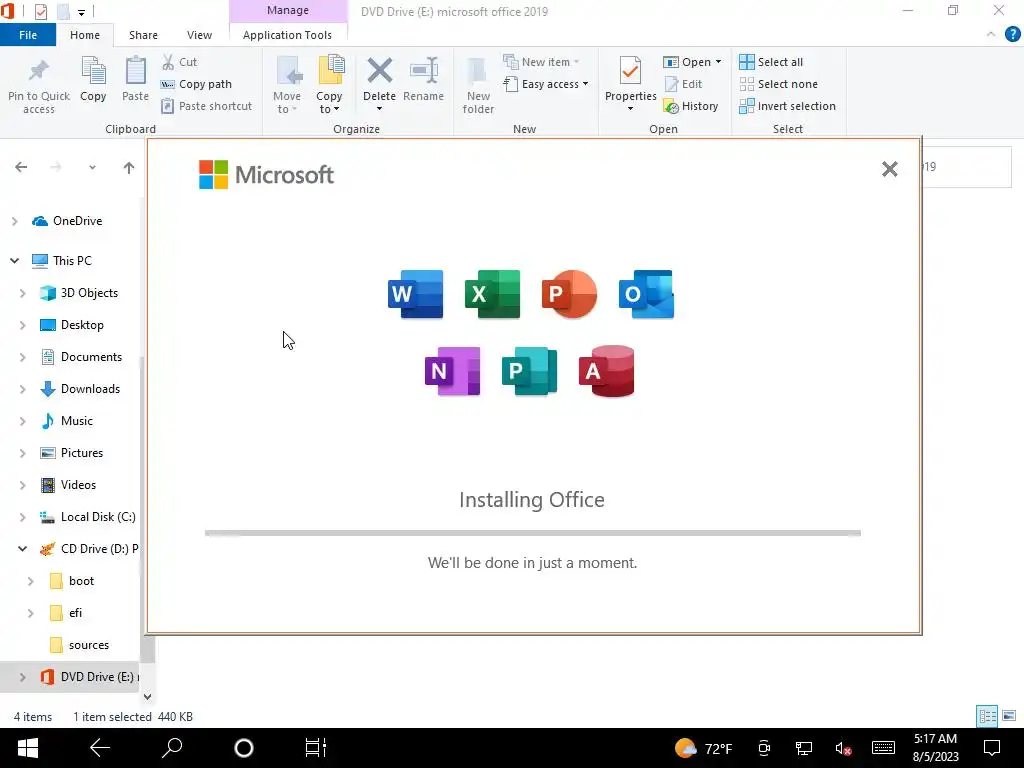Open the Open dropdown in ribbon
Viewport: 1024px width, 768px height.
[x=692, y=62]
